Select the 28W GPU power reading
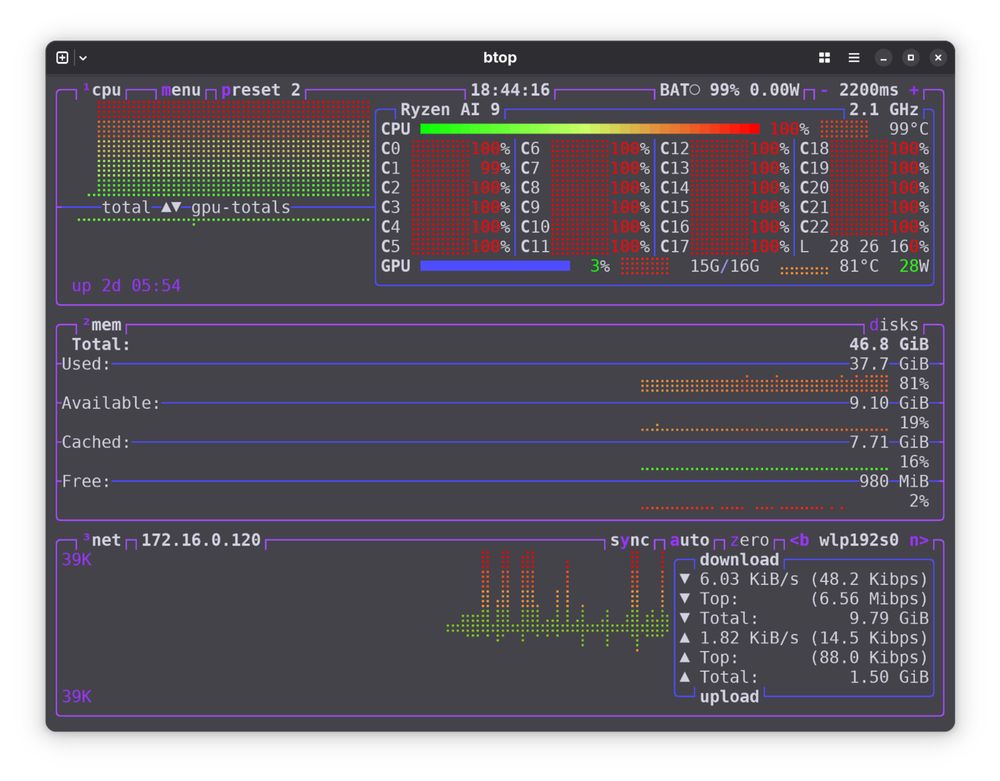This screenshot has height=781, width=1000. point(914,266)
